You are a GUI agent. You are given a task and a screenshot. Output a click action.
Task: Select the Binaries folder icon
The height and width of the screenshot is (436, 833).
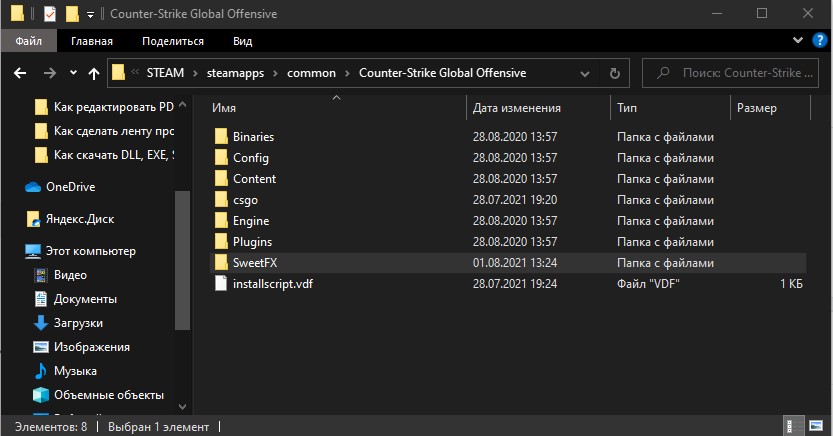(x=221, y=136)
